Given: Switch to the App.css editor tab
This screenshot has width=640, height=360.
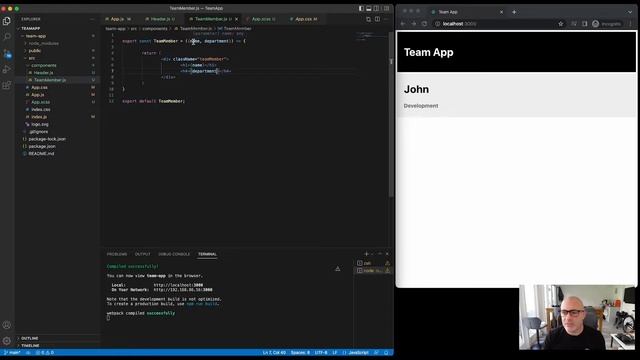Looking at the screenshot, I should point(304,19).
